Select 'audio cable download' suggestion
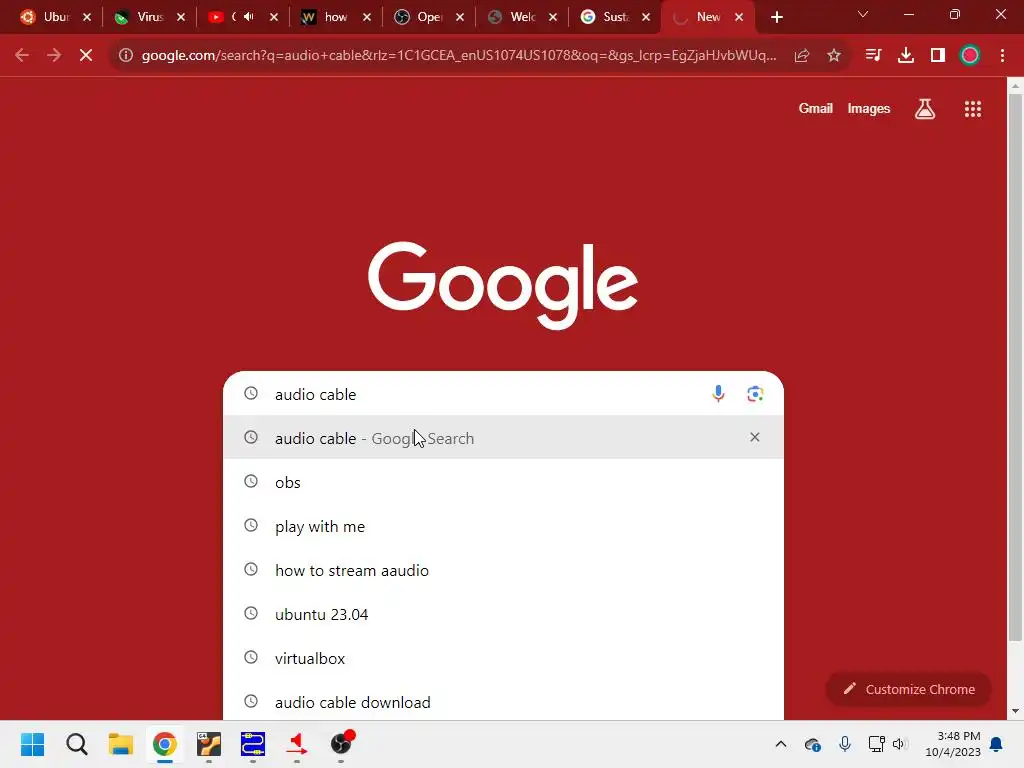The width and height of the screenshot is (1024, 768). (503, 702)
